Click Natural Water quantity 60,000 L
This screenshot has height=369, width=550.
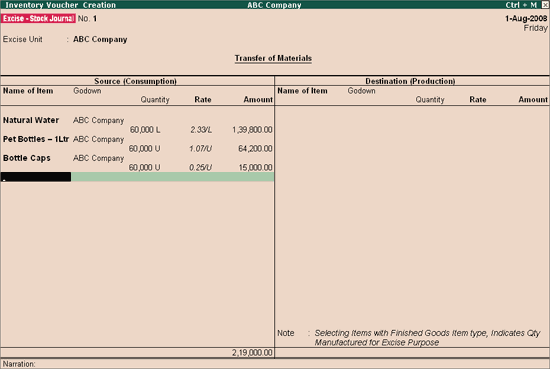[145, 130]
